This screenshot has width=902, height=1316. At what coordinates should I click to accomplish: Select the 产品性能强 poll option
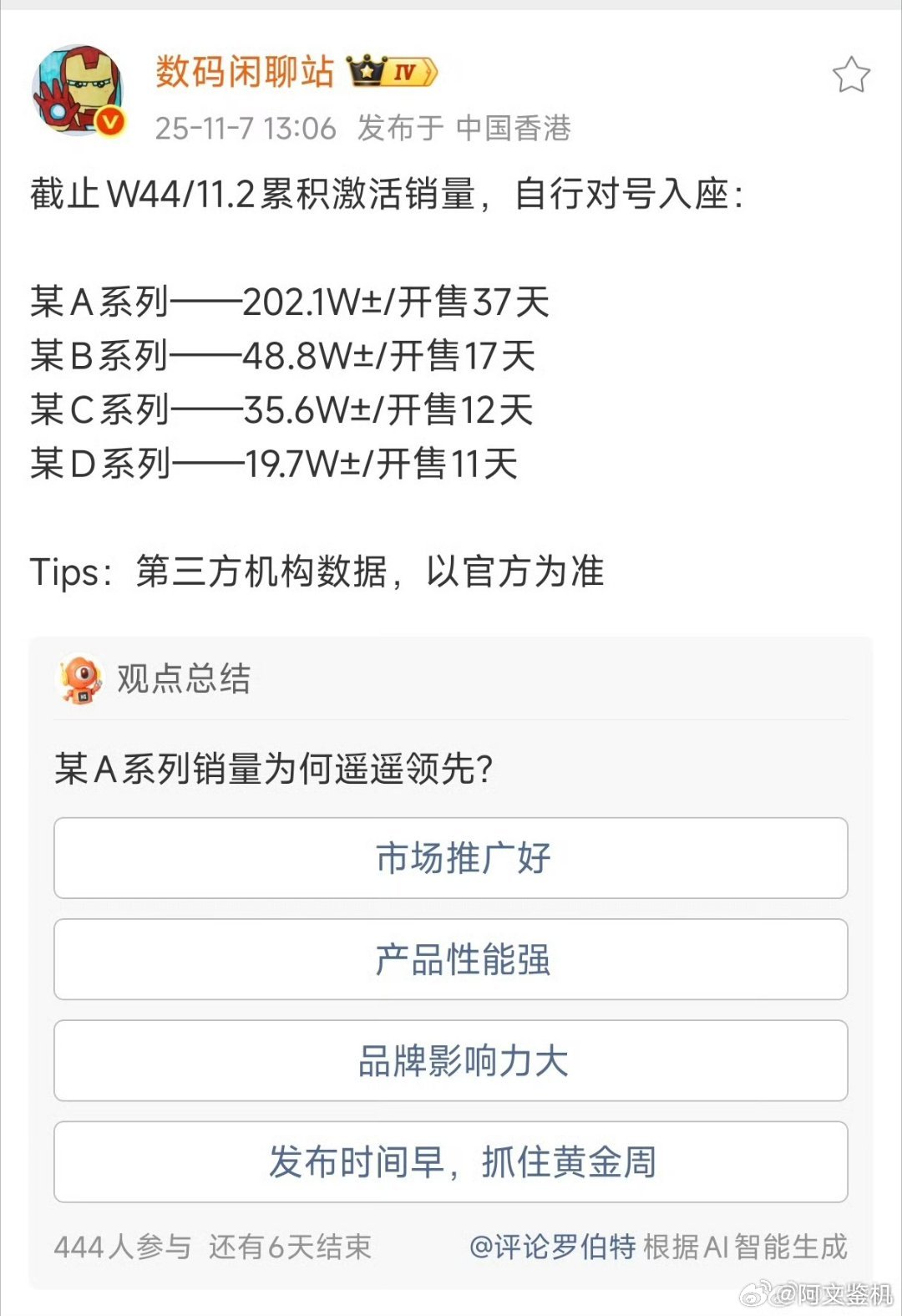tap(451, 959)
